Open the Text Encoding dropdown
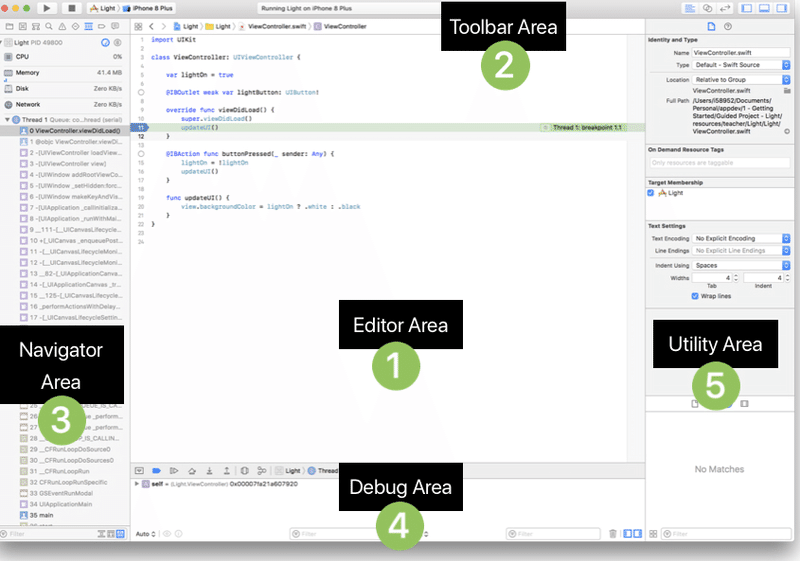Screen dimensions: 800x561 [x=741, y=239]
